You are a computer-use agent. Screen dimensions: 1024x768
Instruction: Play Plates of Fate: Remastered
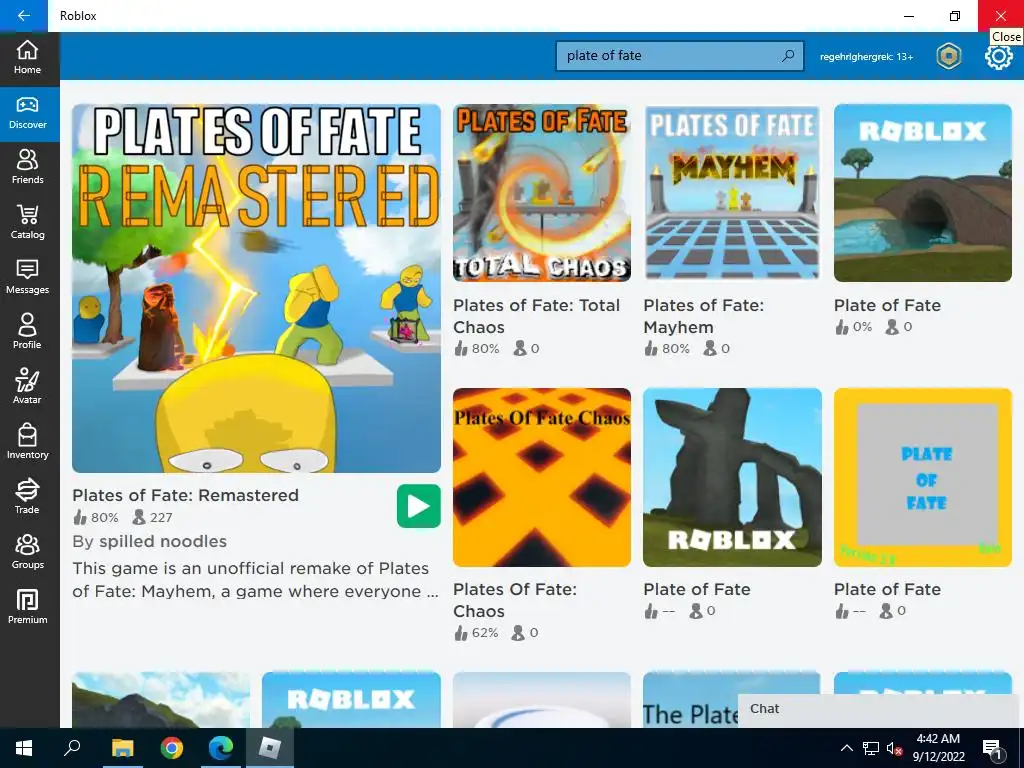[419, 506]
